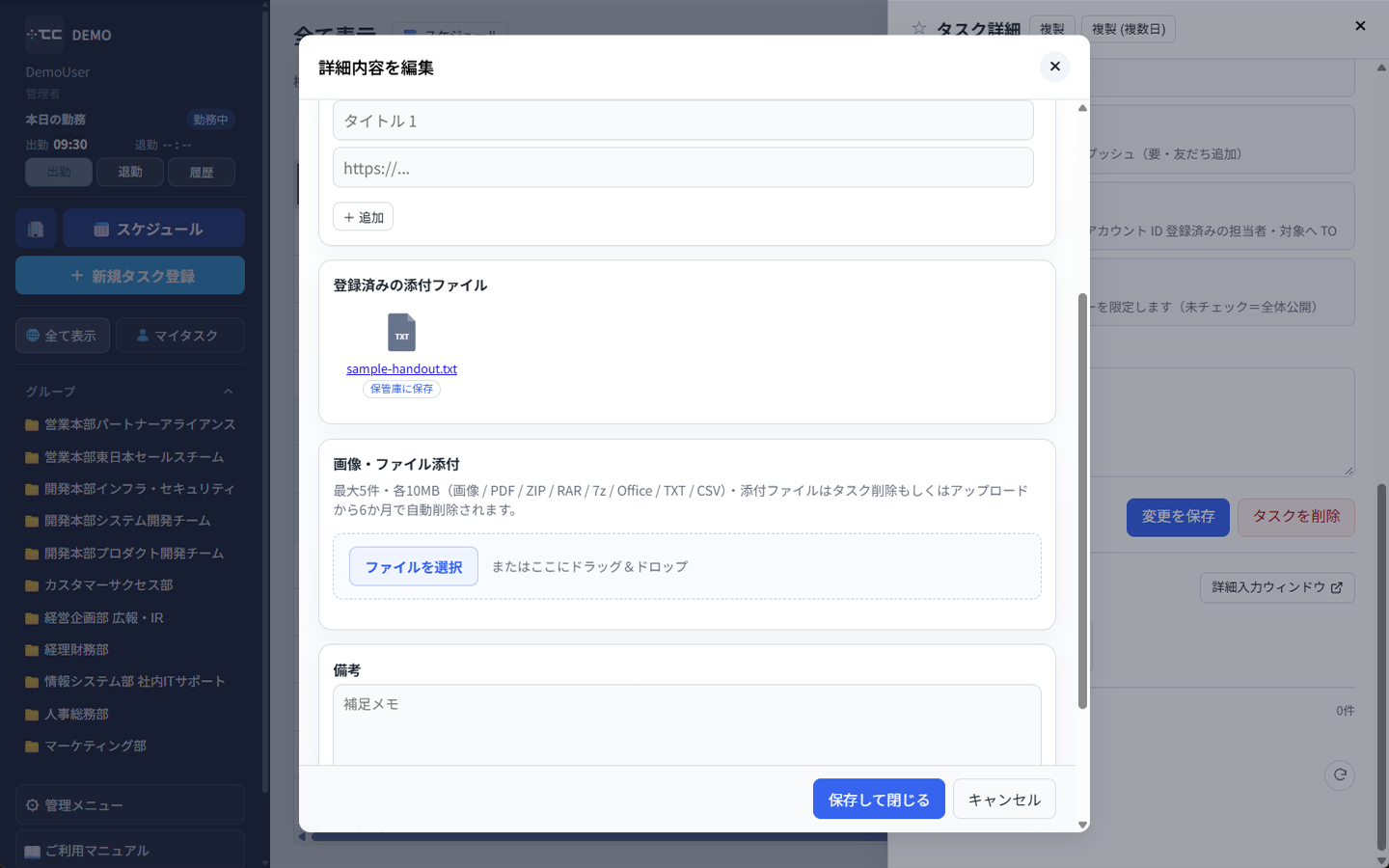Click the TXT file icon of sample-handout
Viewport: 1389px width, 868px height.
tap(401, 333)
